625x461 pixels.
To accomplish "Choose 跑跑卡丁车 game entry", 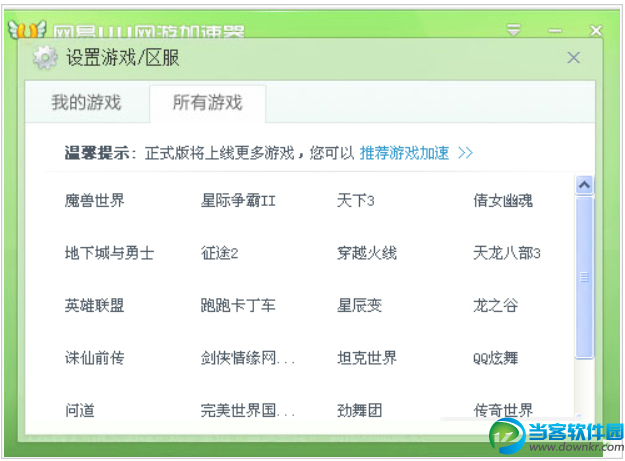I will pyautogui.click(x=238, y=306).
